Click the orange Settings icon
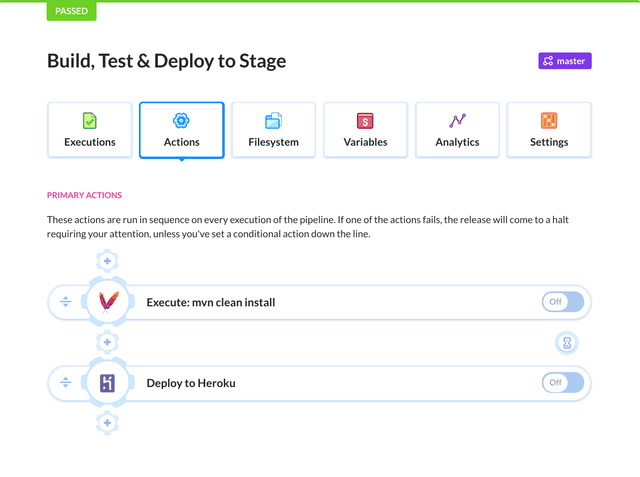Viewport: 640px width, 477px height. [x=549, y=121]
